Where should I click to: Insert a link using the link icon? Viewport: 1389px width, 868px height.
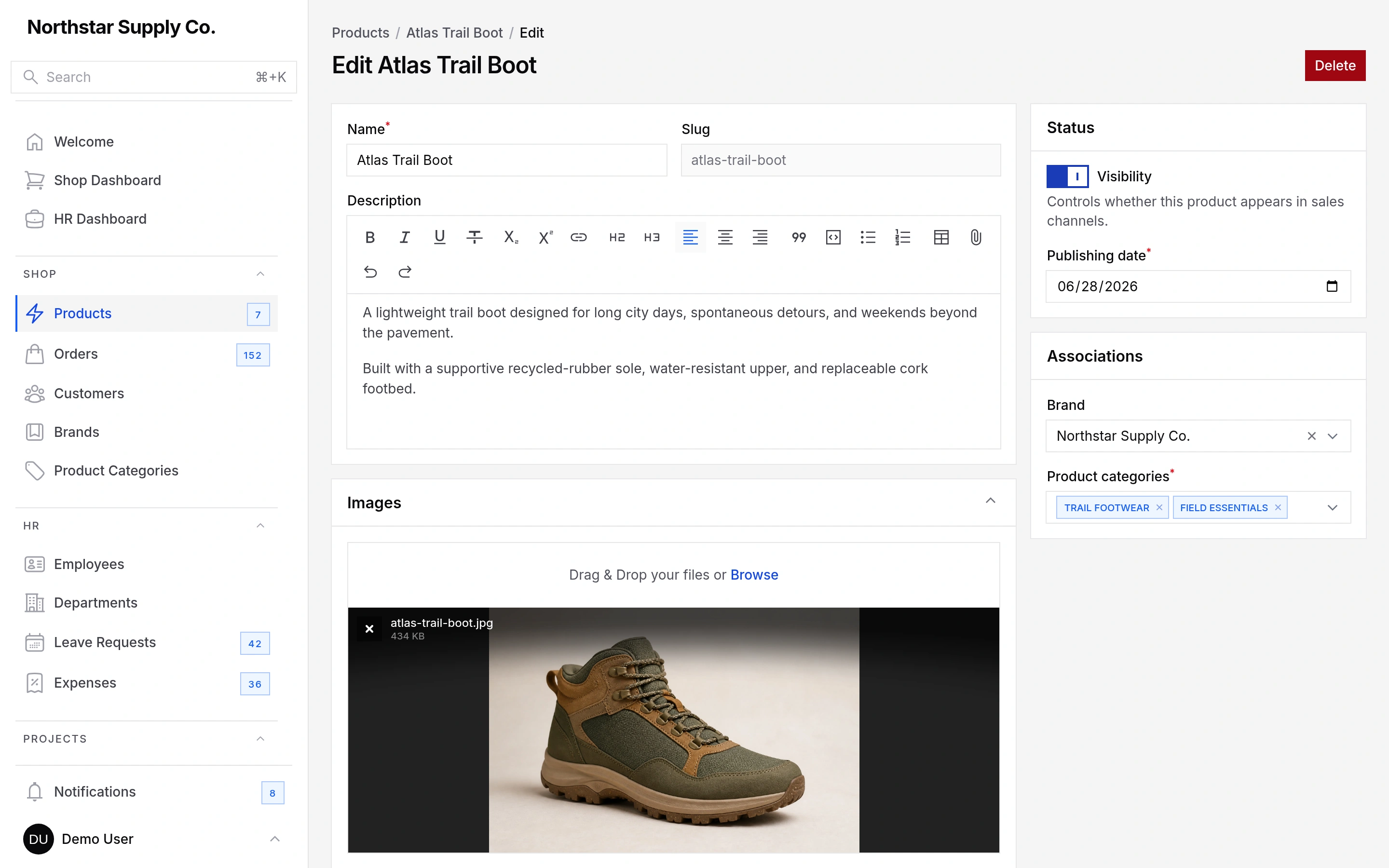pyautogui.click(x=579, y=237)
